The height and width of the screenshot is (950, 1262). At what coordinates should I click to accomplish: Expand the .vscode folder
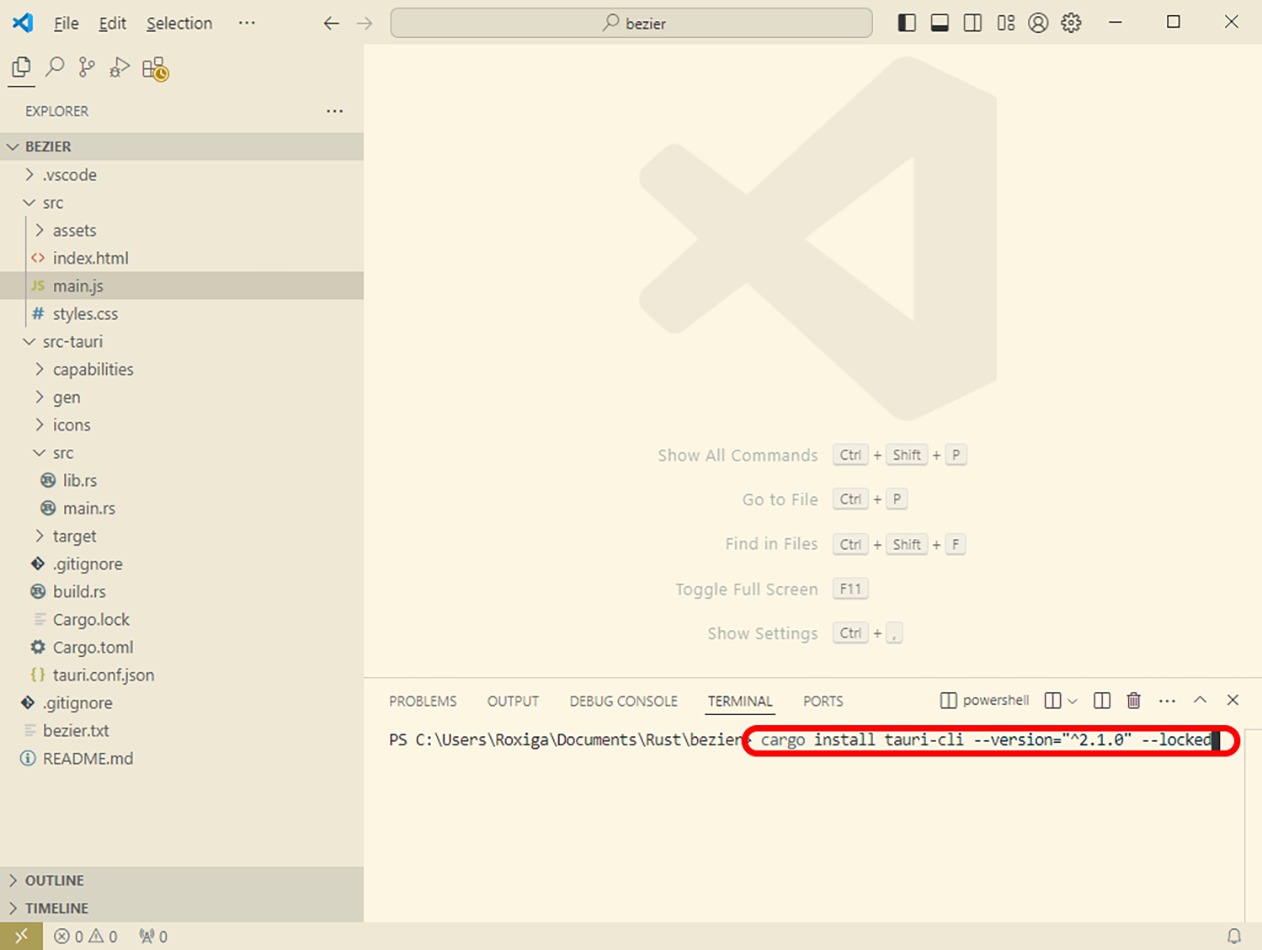point(182,175)
